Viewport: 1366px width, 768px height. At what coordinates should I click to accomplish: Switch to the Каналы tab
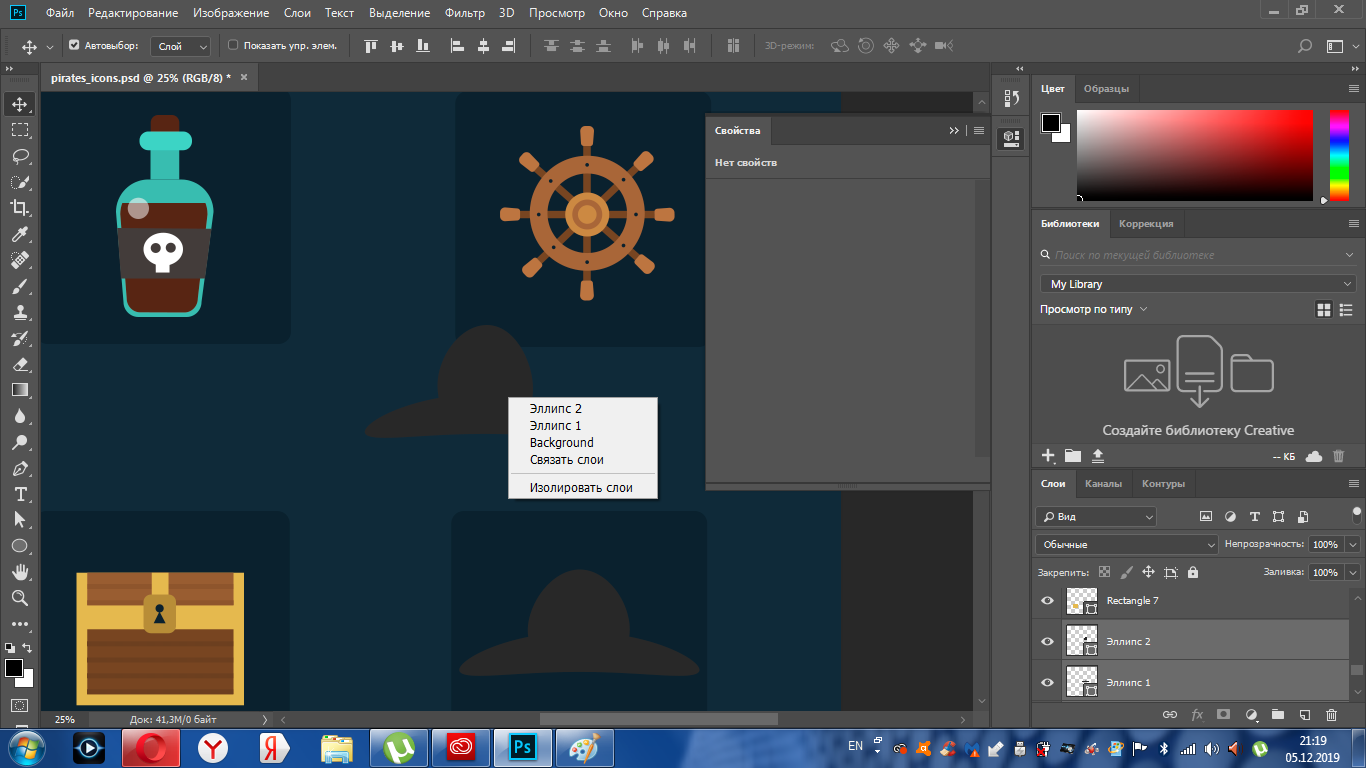tap(1103, 484)
